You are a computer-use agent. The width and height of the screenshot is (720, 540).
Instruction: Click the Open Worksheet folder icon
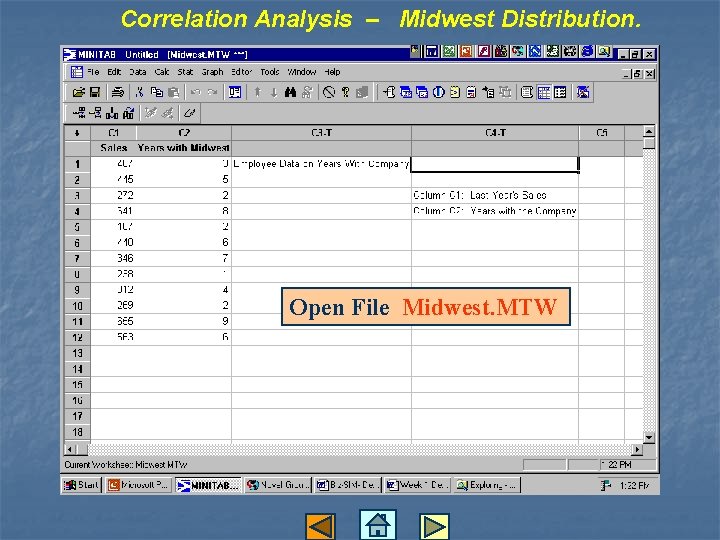point(79,92)
